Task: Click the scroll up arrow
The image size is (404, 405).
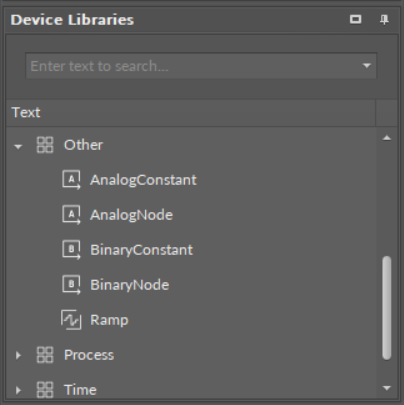Action: pyautogui.click(x=387, y=138)
